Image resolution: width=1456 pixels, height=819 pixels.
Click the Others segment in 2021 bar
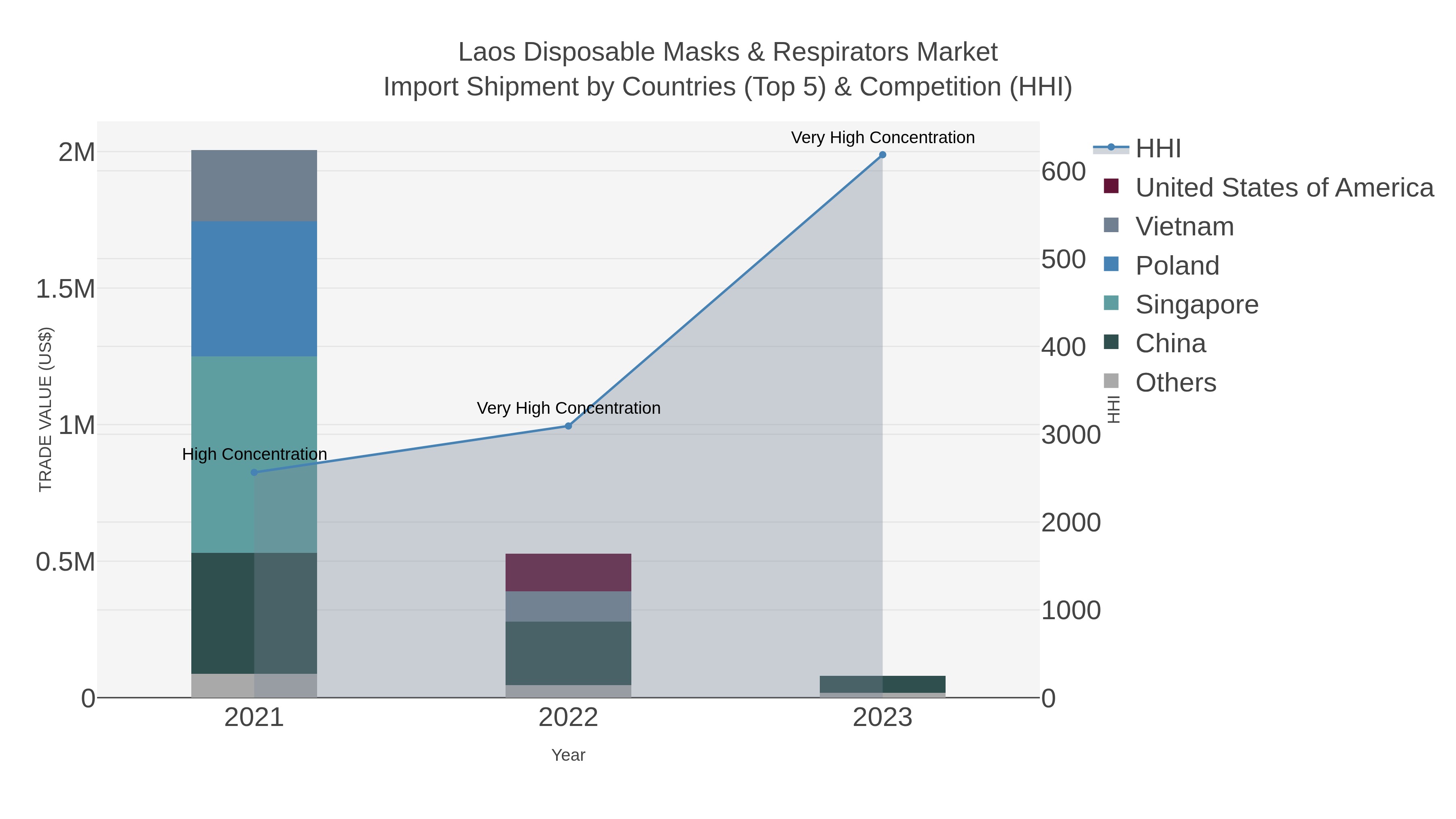tap(254, 686)
